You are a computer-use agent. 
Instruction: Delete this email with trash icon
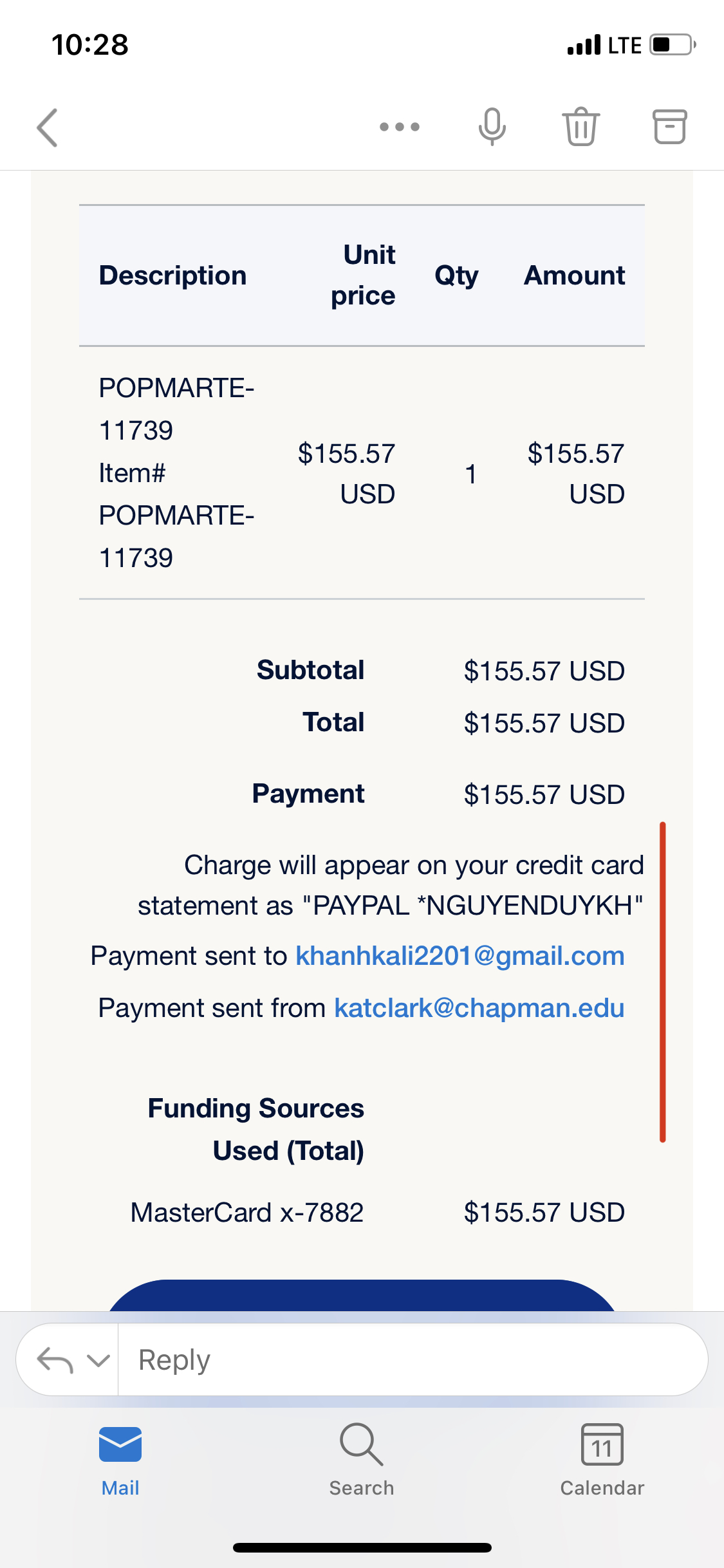pyautogui.click(x=580, y=126)
